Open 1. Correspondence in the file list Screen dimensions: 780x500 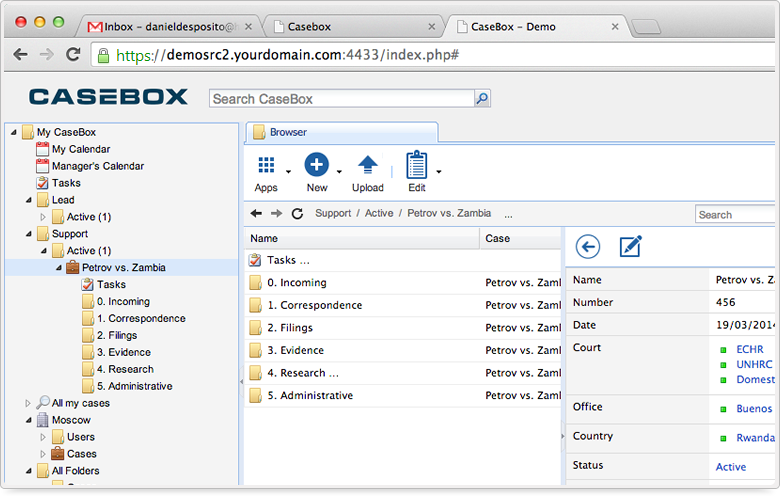click(402, 305)
